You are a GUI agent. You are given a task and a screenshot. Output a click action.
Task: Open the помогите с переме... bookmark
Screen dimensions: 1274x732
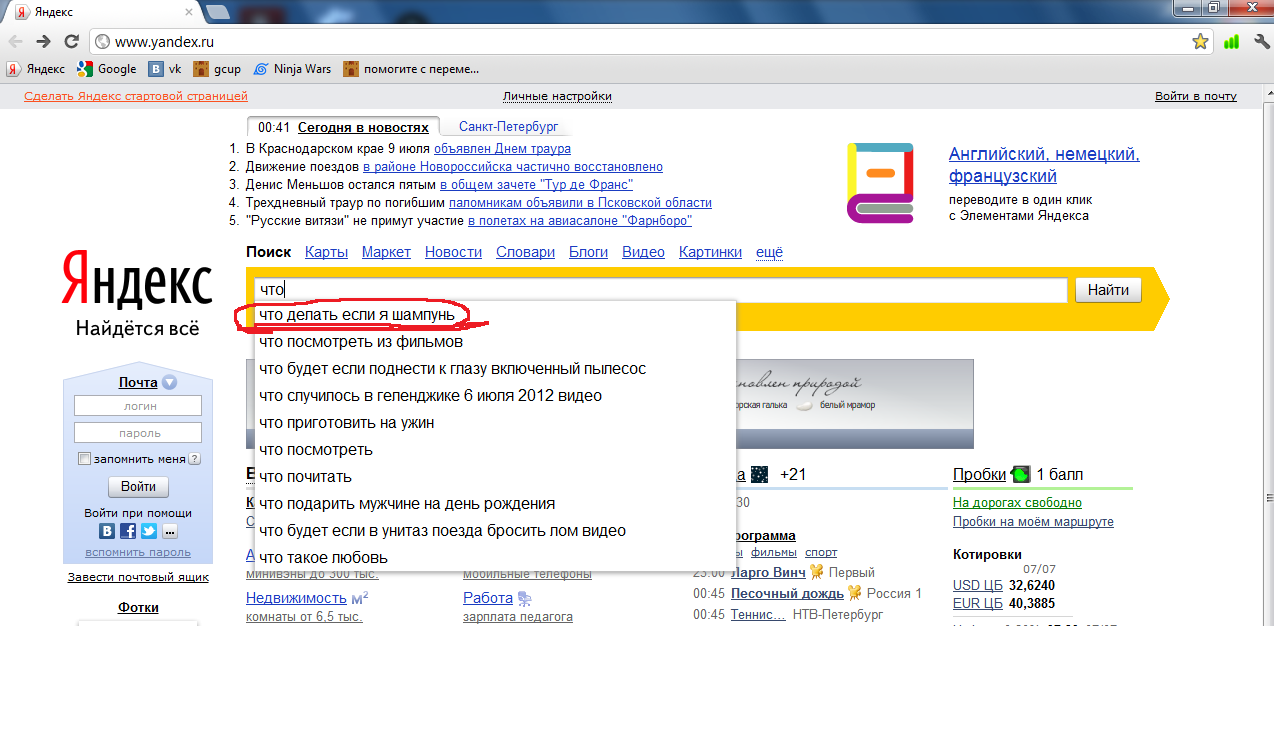pos(411,69)
